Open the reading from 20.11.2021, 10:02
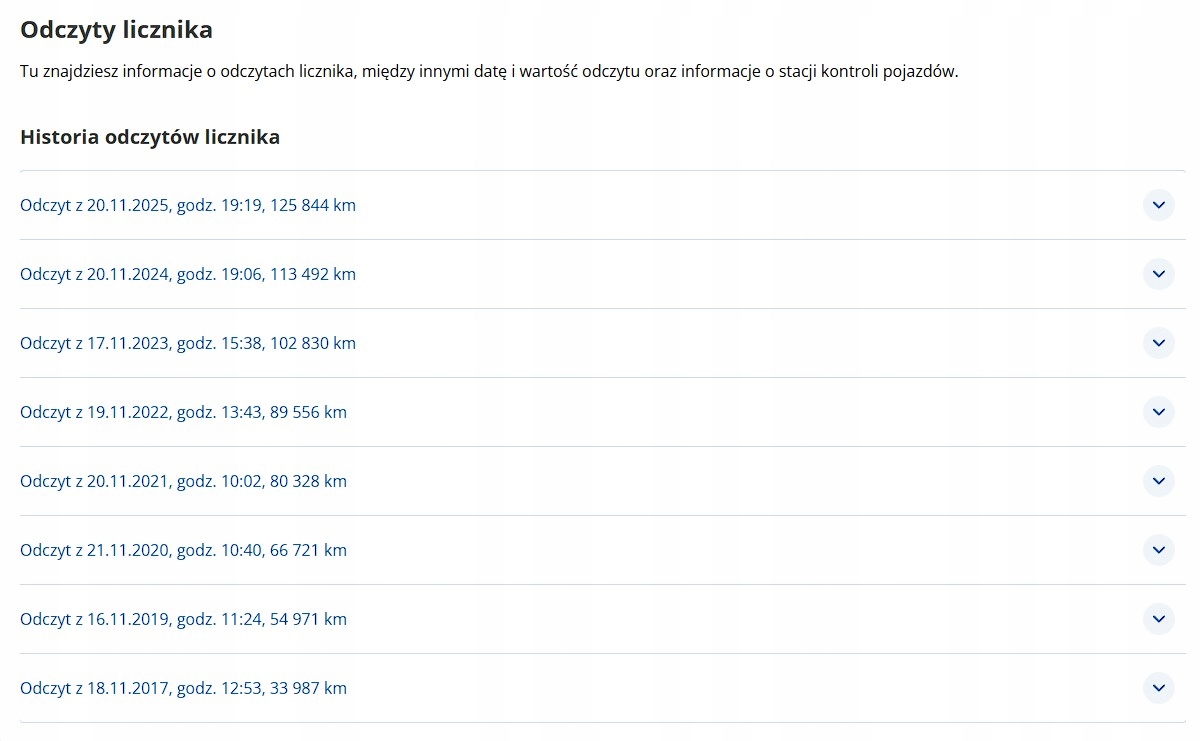 pos(183,481)
